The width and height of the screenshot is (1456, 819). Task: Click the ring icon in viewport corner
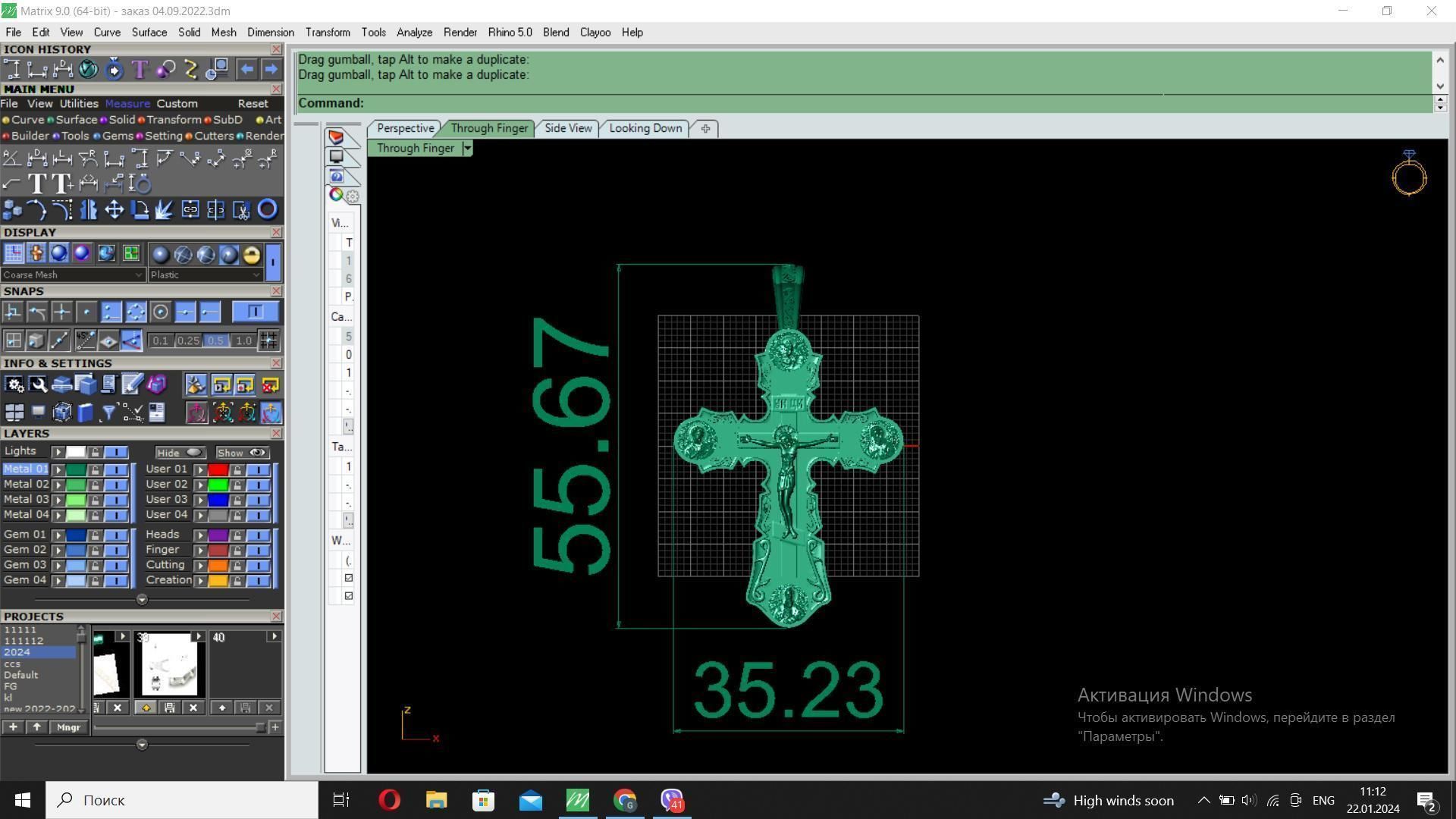(x=1409, y=174)
